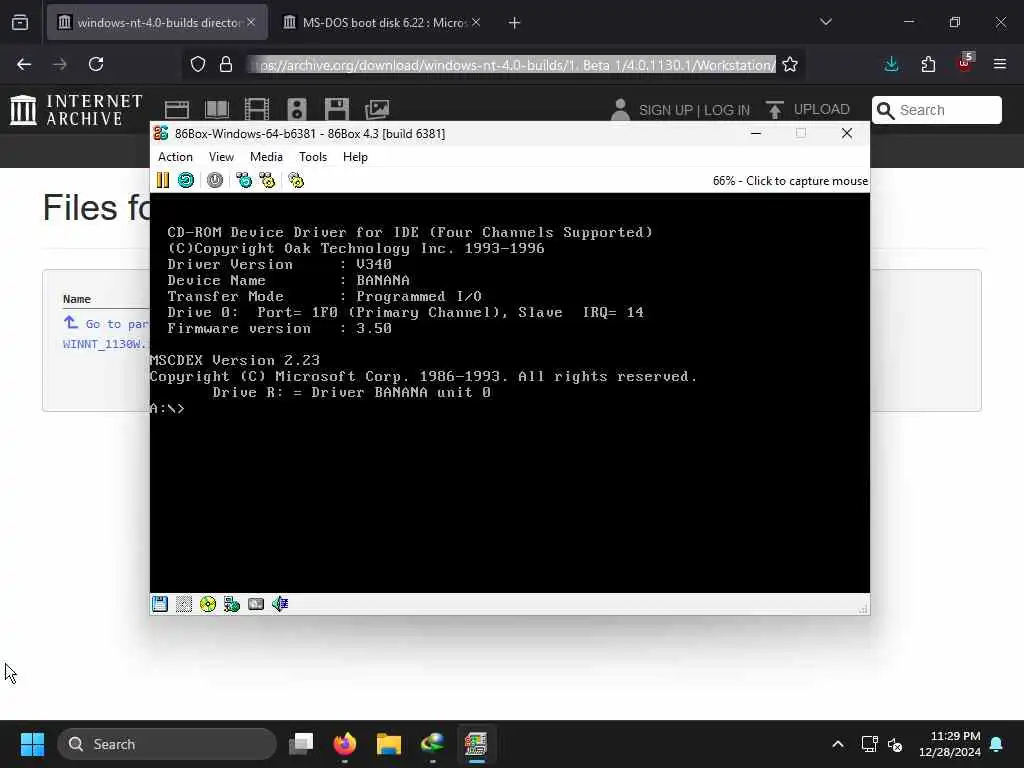Open the 86Box Action menu
This screenshot has height=768, width=1024.
tap(175, 157)
